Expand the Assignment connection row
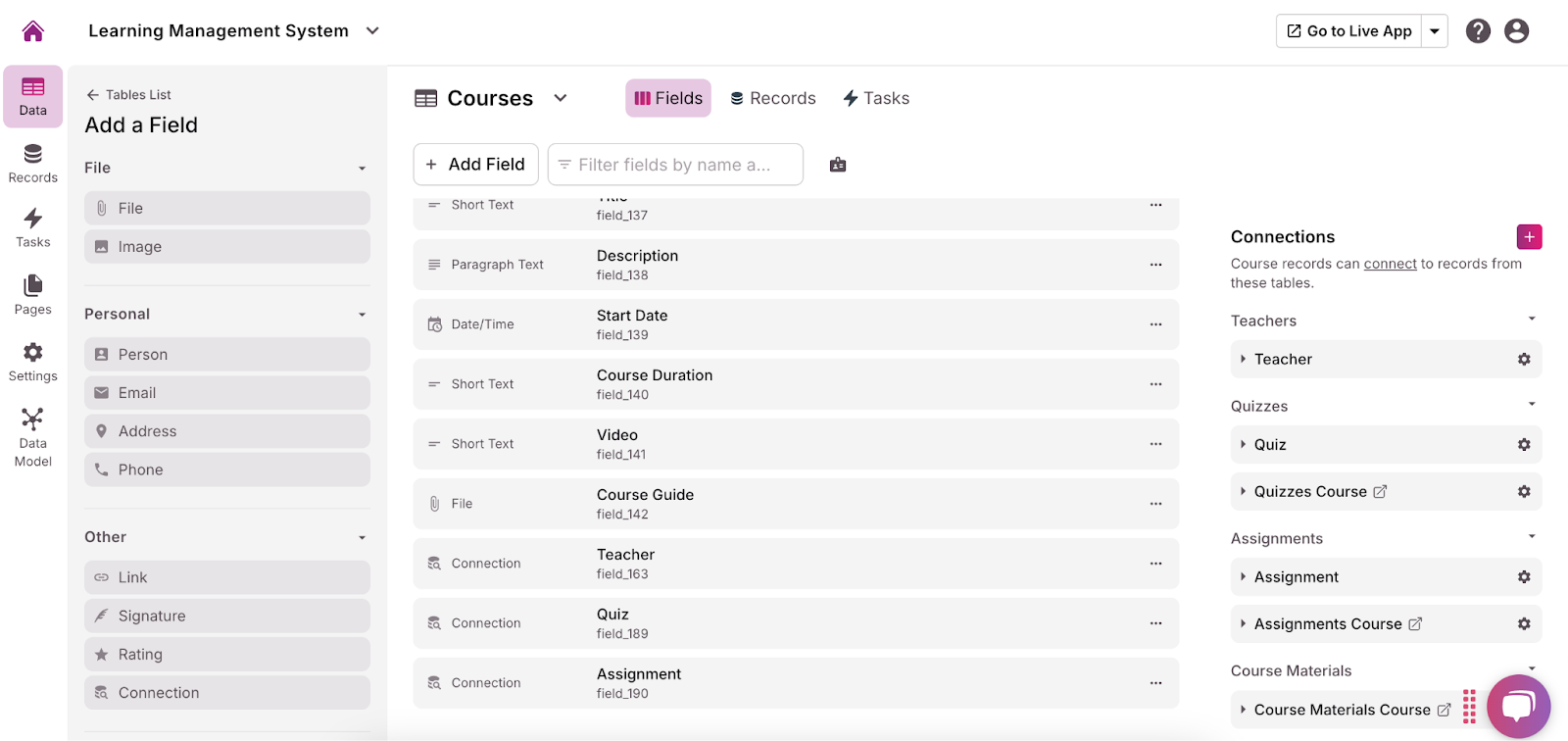This screenshot has width=1568, height=741. (x=1244, y=577)
